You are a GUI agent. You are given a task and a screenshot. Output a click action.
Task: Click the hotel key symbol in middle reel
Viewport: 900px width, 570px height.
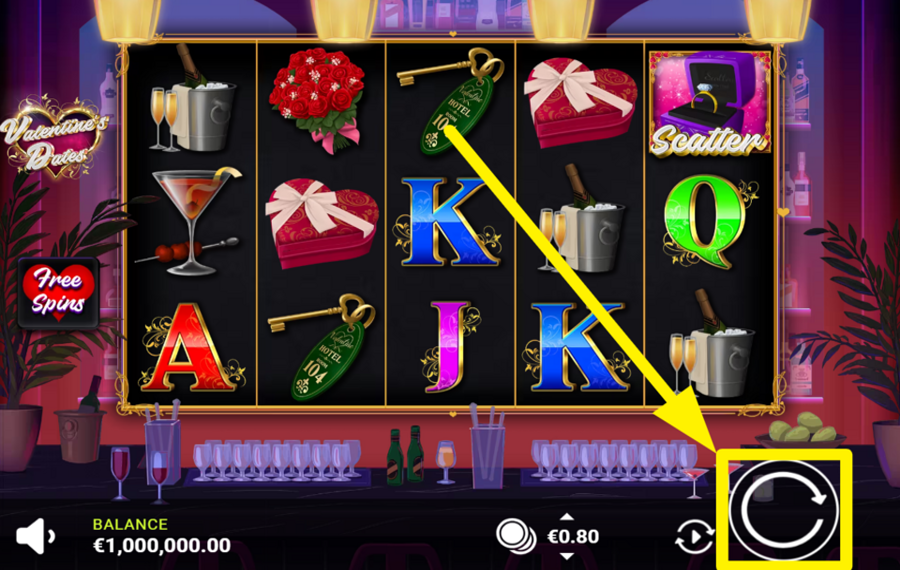click(x=450, y=100)
